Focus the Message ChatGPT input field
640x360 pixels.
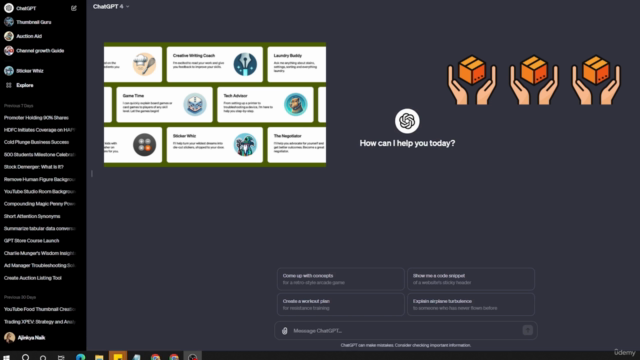[x=406, y=331]
